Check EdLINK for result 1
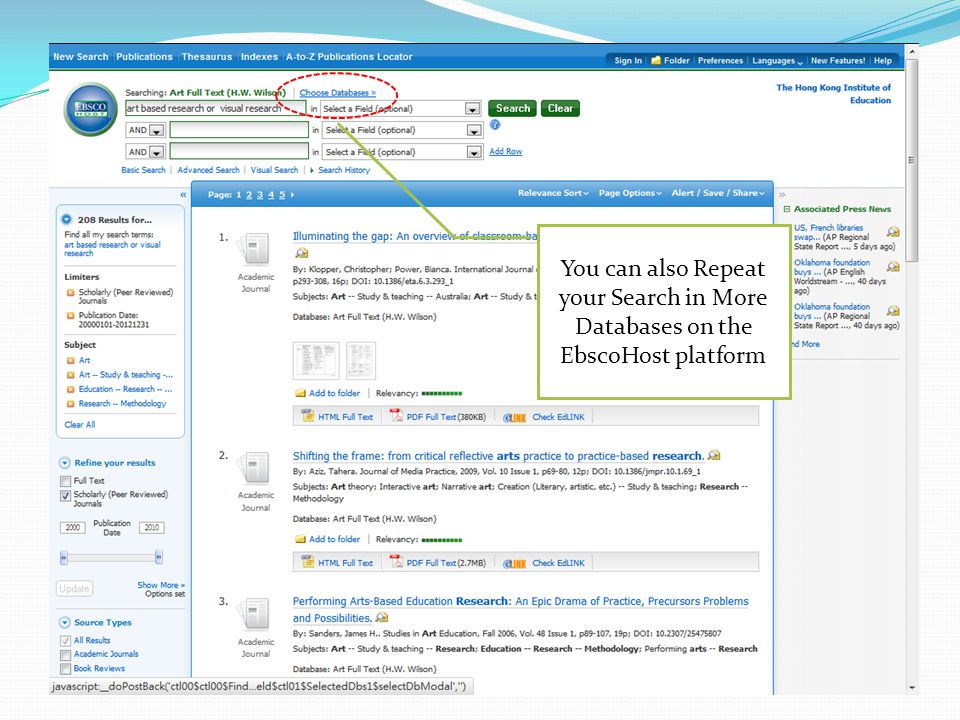Viewport: 960px width, 720px height. click(x=544, y=417)
